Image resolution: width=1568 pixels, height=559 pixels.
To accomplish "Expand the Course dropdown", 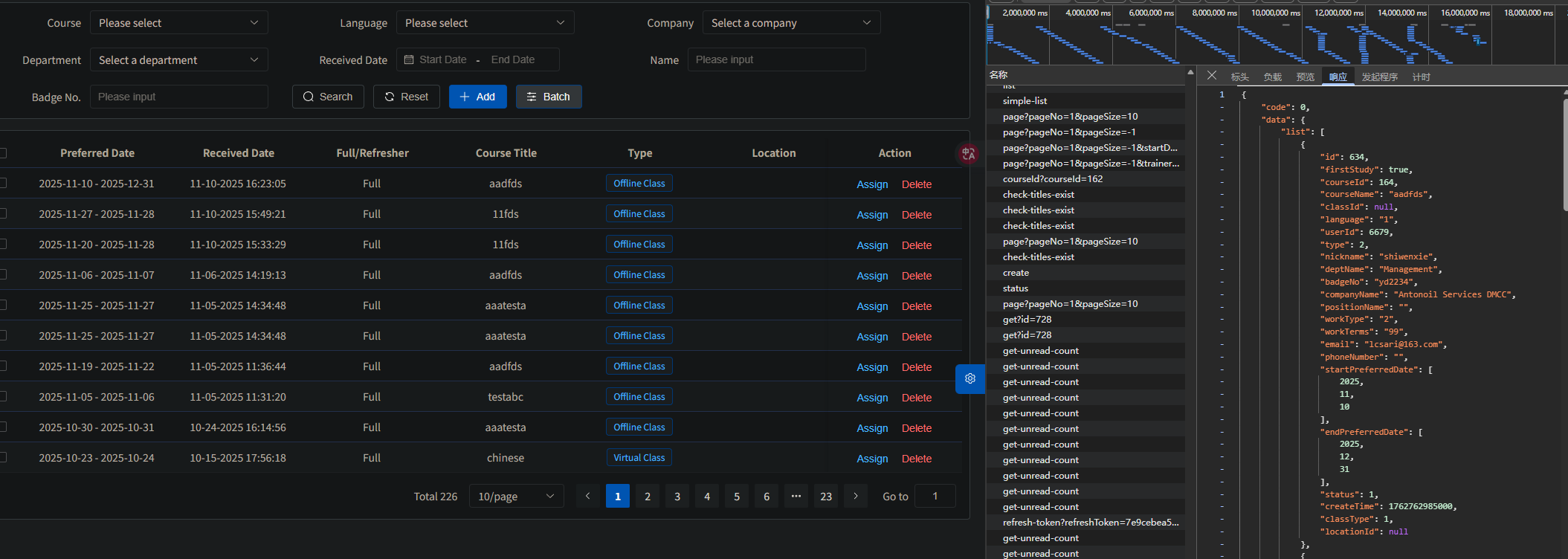I will pyautogui.click(x=179, y=23).
